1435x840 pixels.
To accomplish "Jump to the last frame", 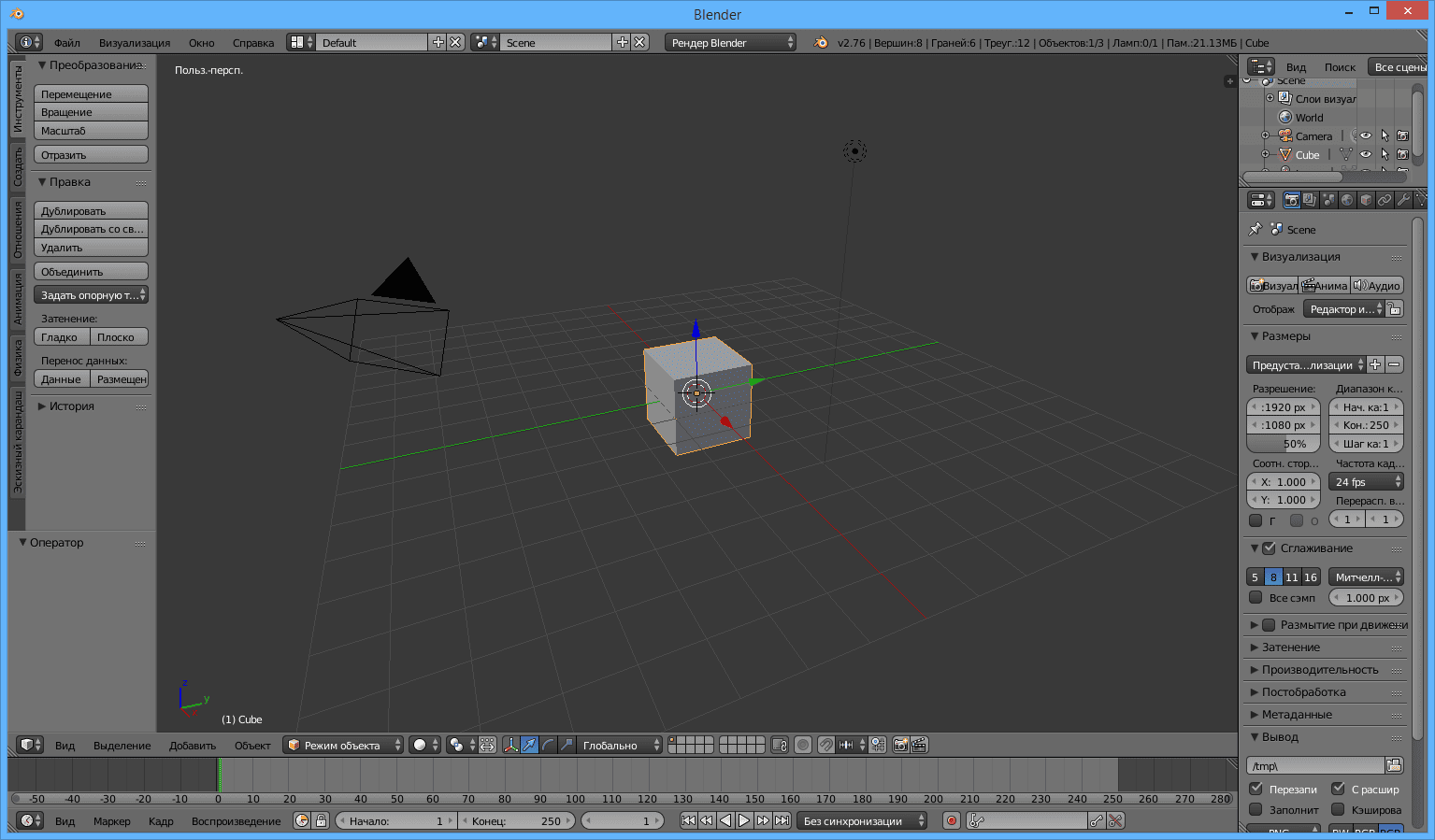I will [x=782, y=820].
